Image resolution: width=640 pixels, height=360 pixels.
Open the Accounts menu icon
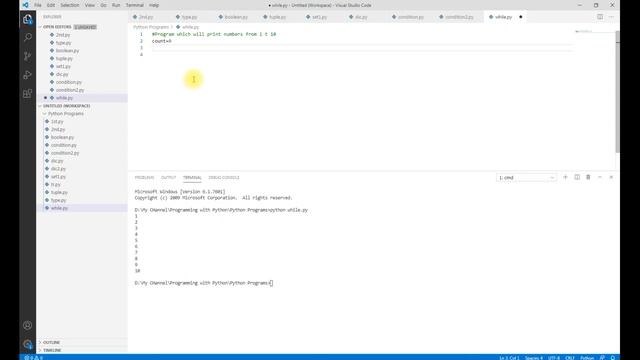27,325
